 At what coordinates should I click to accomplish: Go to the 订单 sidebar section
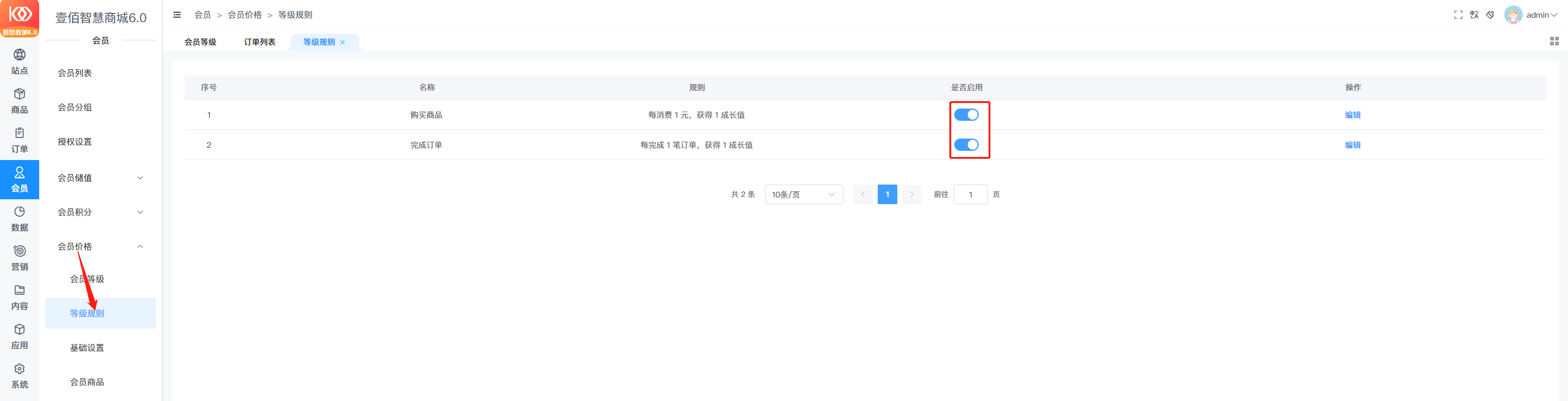(x=20, y=140)
